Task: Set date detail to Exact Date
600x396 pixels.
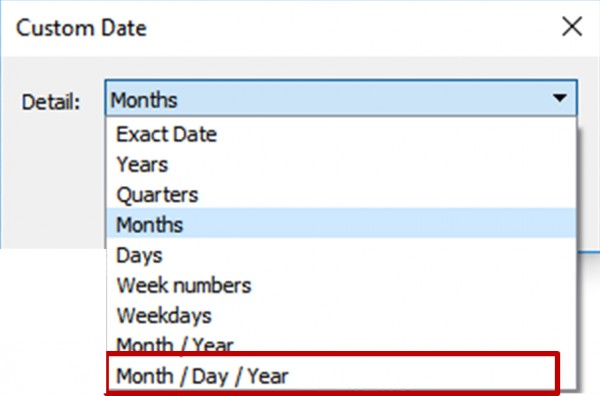Action: coord(341,134)
